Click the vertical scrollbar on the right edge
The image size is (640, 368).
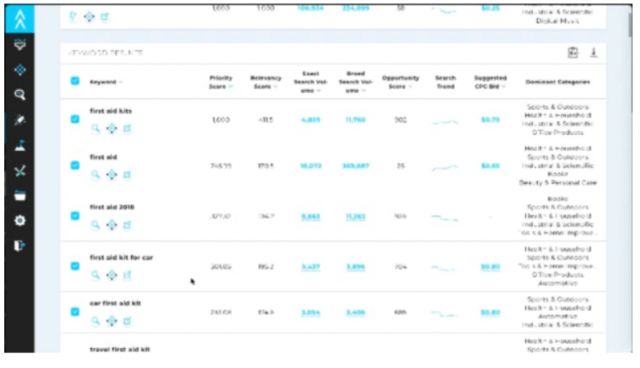[630, 25]
